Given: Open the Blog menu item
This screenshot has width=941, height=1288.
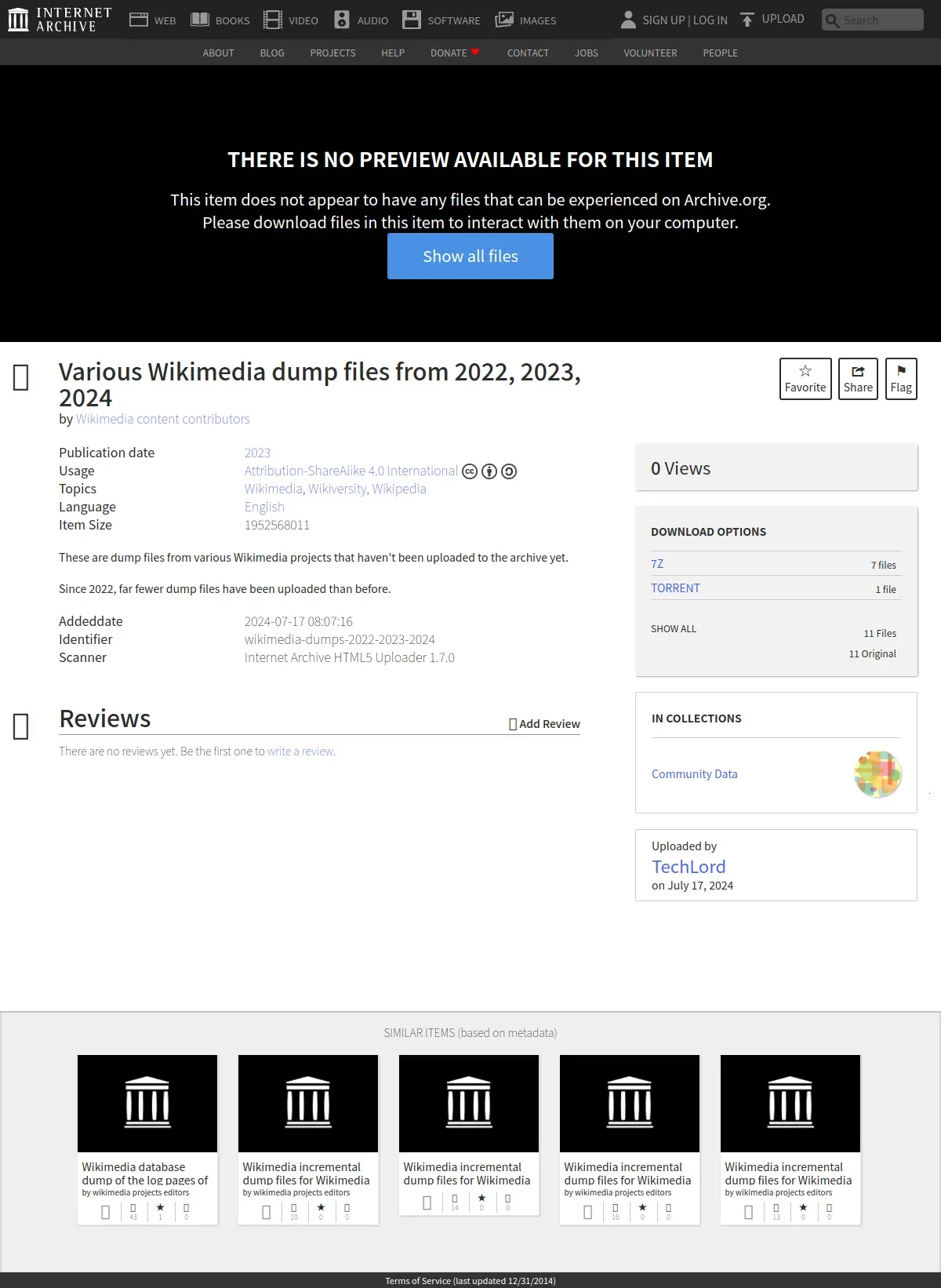Looking at the screenshot, I should point(272,53).
